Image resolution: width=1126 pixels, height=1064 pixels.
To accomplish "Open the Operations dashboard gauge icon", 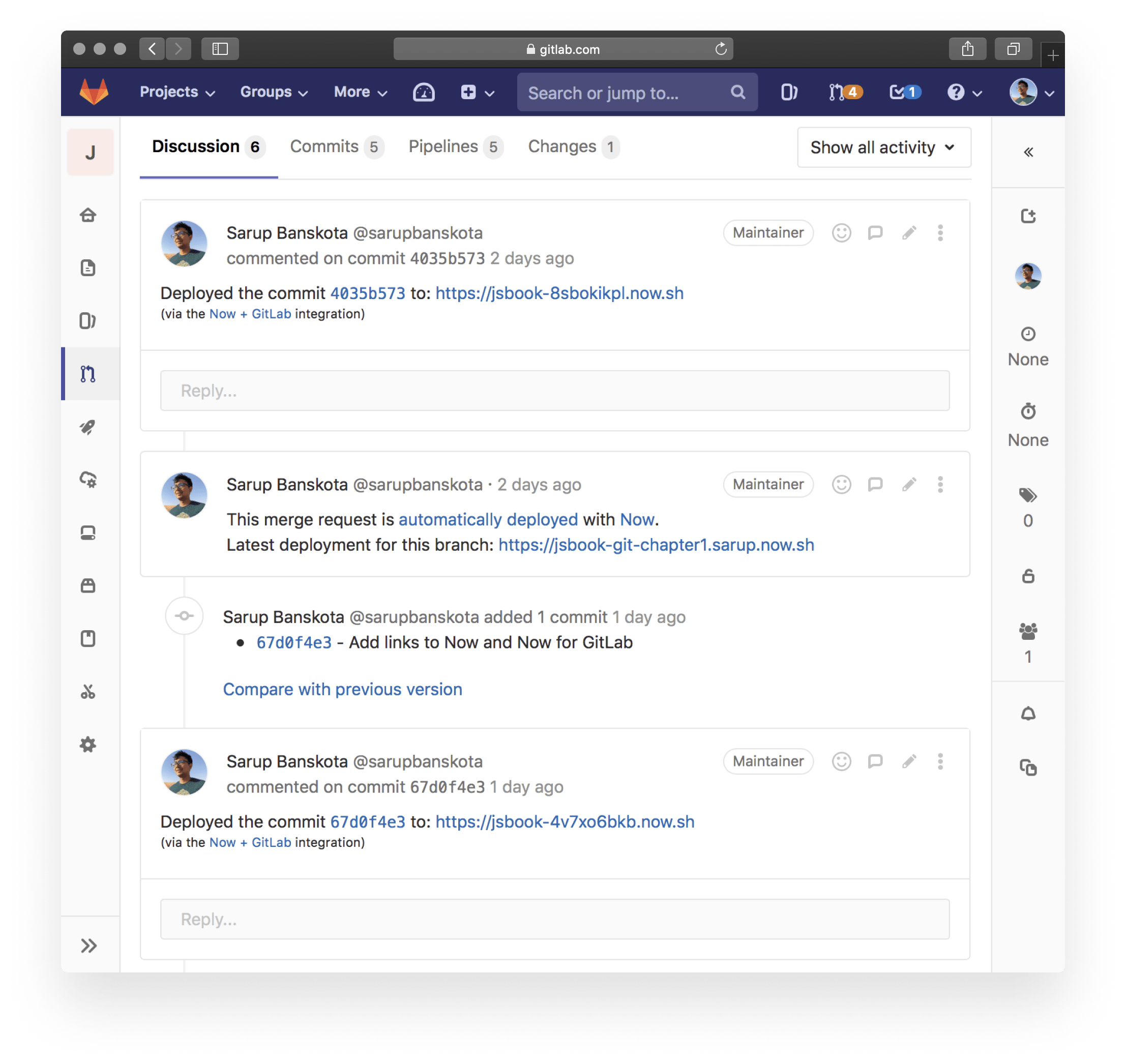I will [x=424, y=92].
